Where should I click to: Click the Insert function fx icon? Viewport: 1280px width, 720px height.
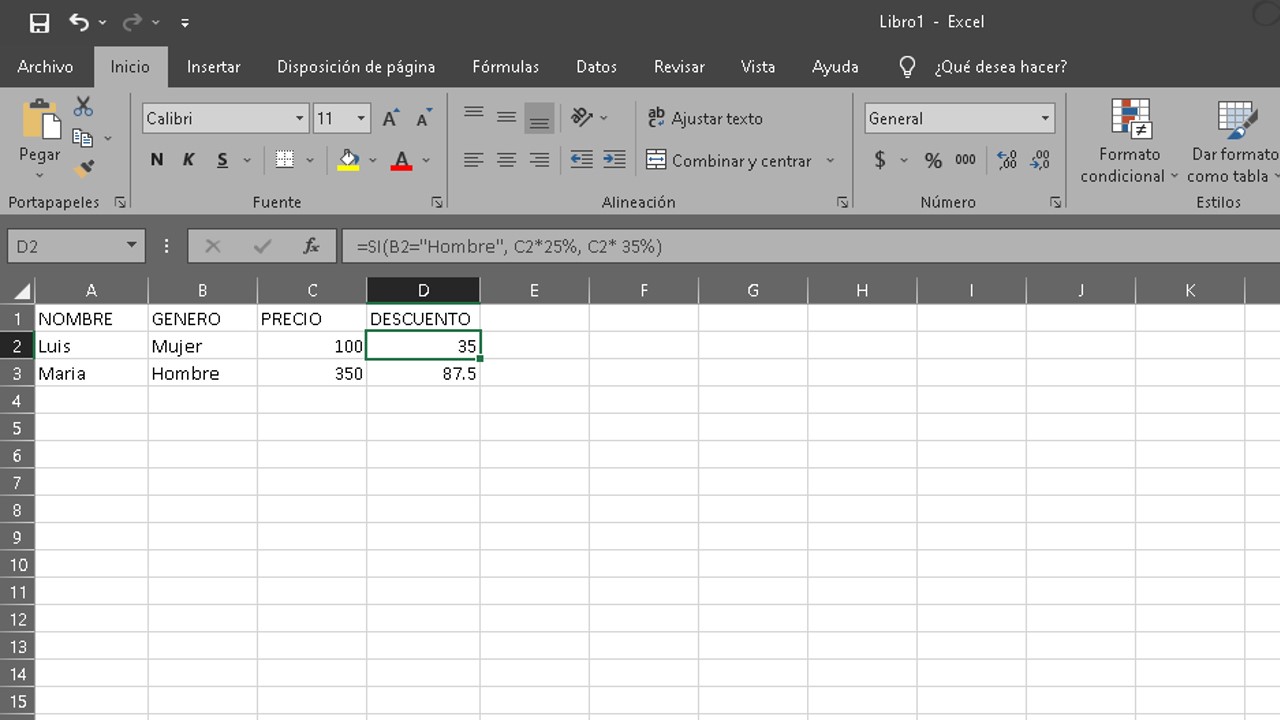pos(311,246)
